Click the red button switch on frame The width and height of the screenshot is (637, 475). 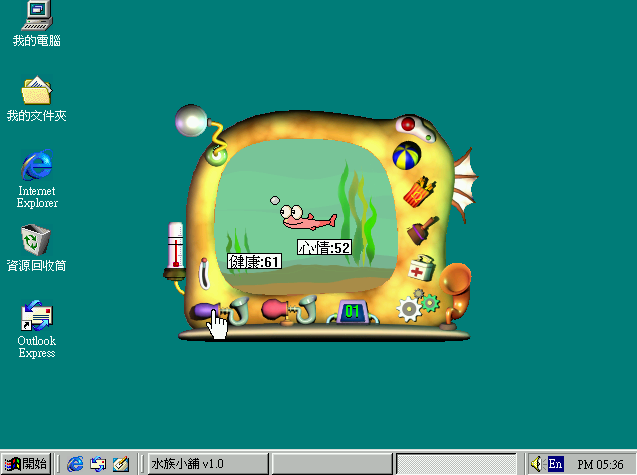(407, 124)
